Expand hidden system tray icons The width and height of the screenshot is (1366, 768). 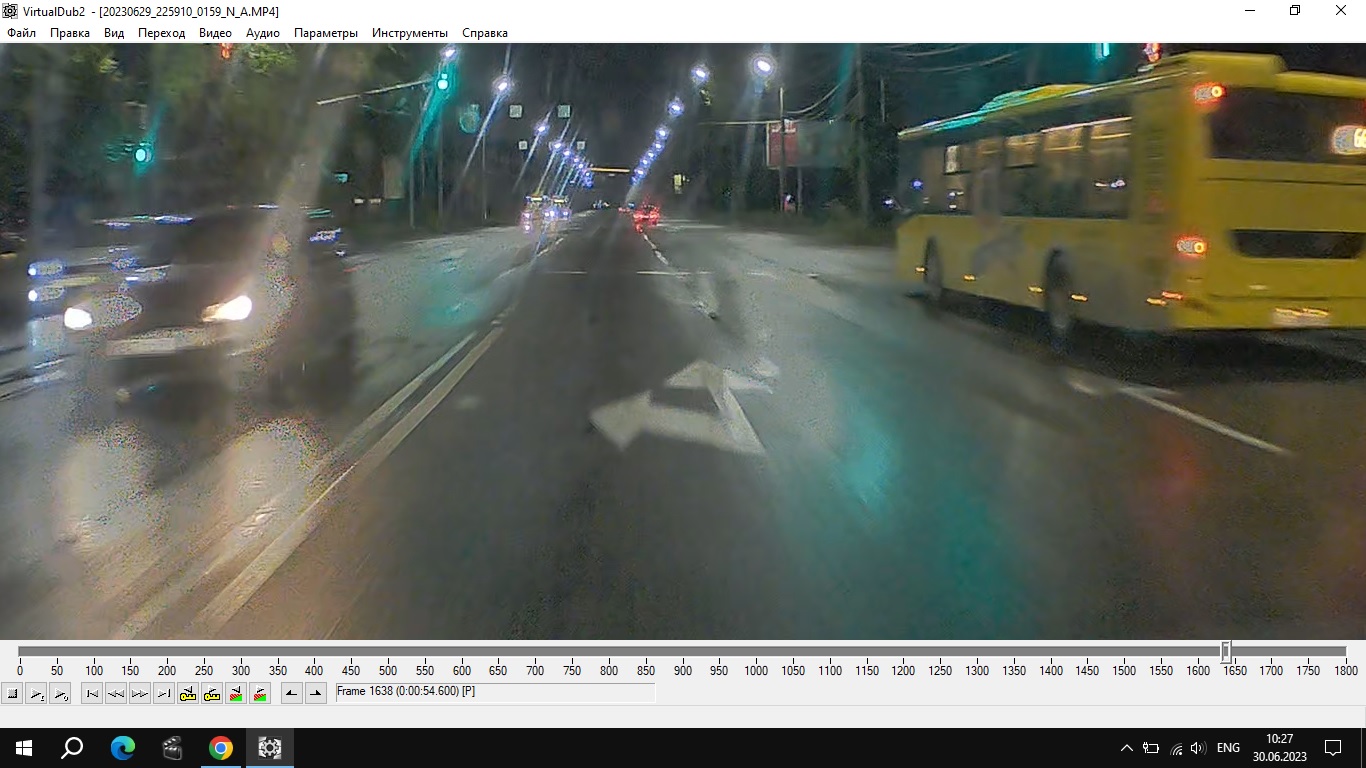[1127, 748]
